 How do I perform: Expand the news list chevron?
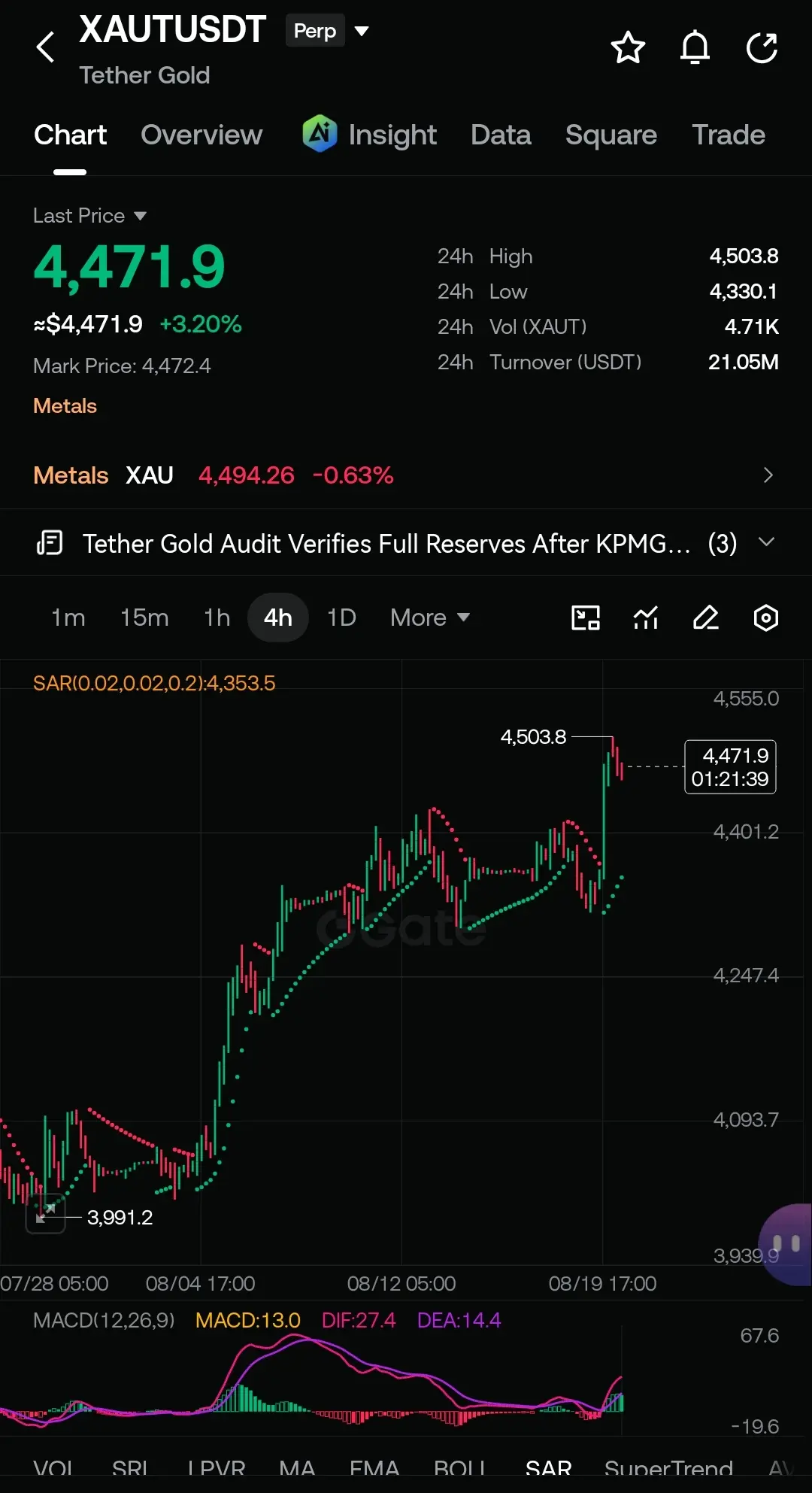tap(766, 542)
